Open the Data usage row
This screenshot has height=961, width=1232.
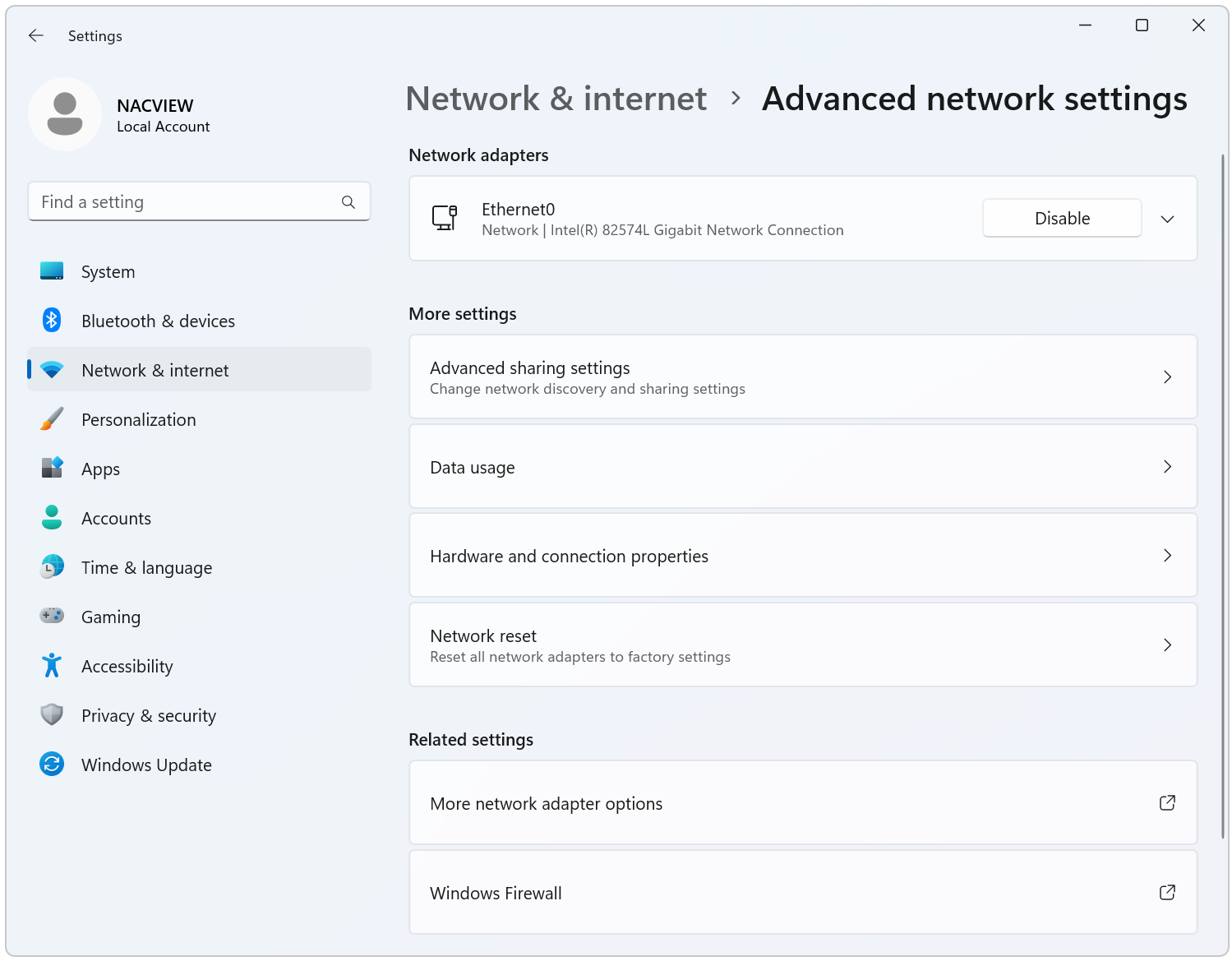point(802,467)
